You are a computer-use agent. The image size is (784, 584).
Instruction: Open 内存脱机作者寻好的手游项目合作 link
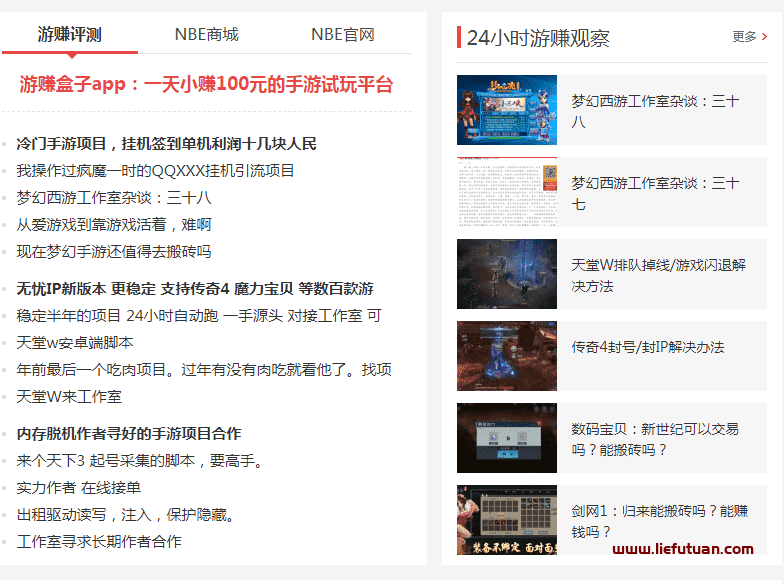pyautogui.click(x=128, y=434)
